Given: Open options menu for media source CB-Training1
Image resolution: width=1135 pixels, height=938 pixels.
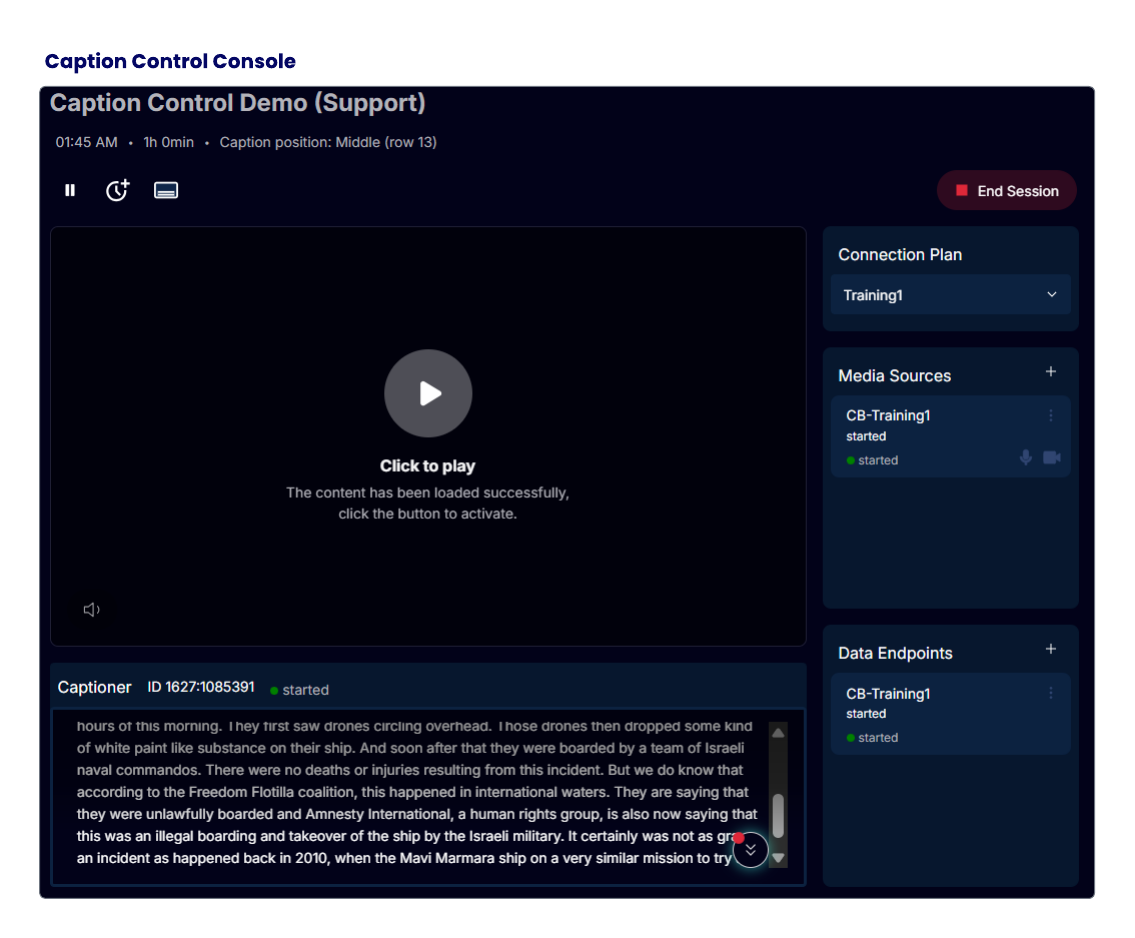Looking at the screenshot, I should click(1051, 416).
